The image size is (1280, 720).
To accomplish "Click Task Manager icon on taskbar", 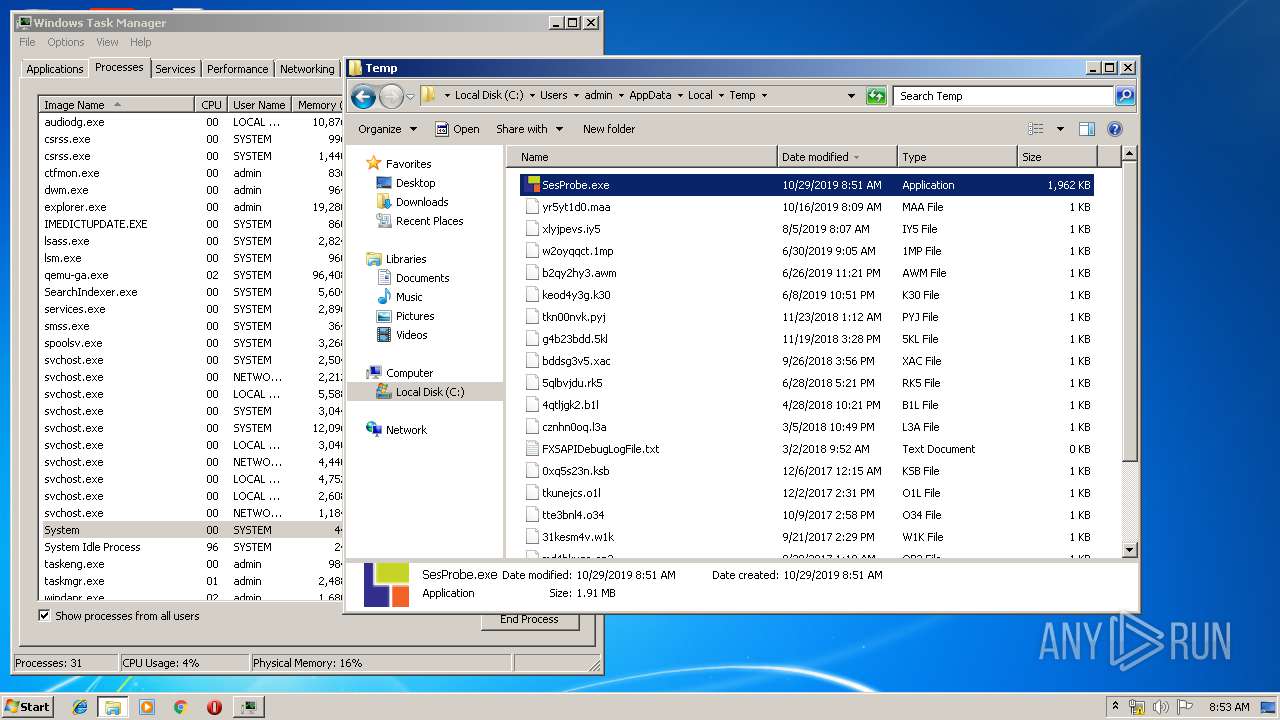I will pos(248,707).
